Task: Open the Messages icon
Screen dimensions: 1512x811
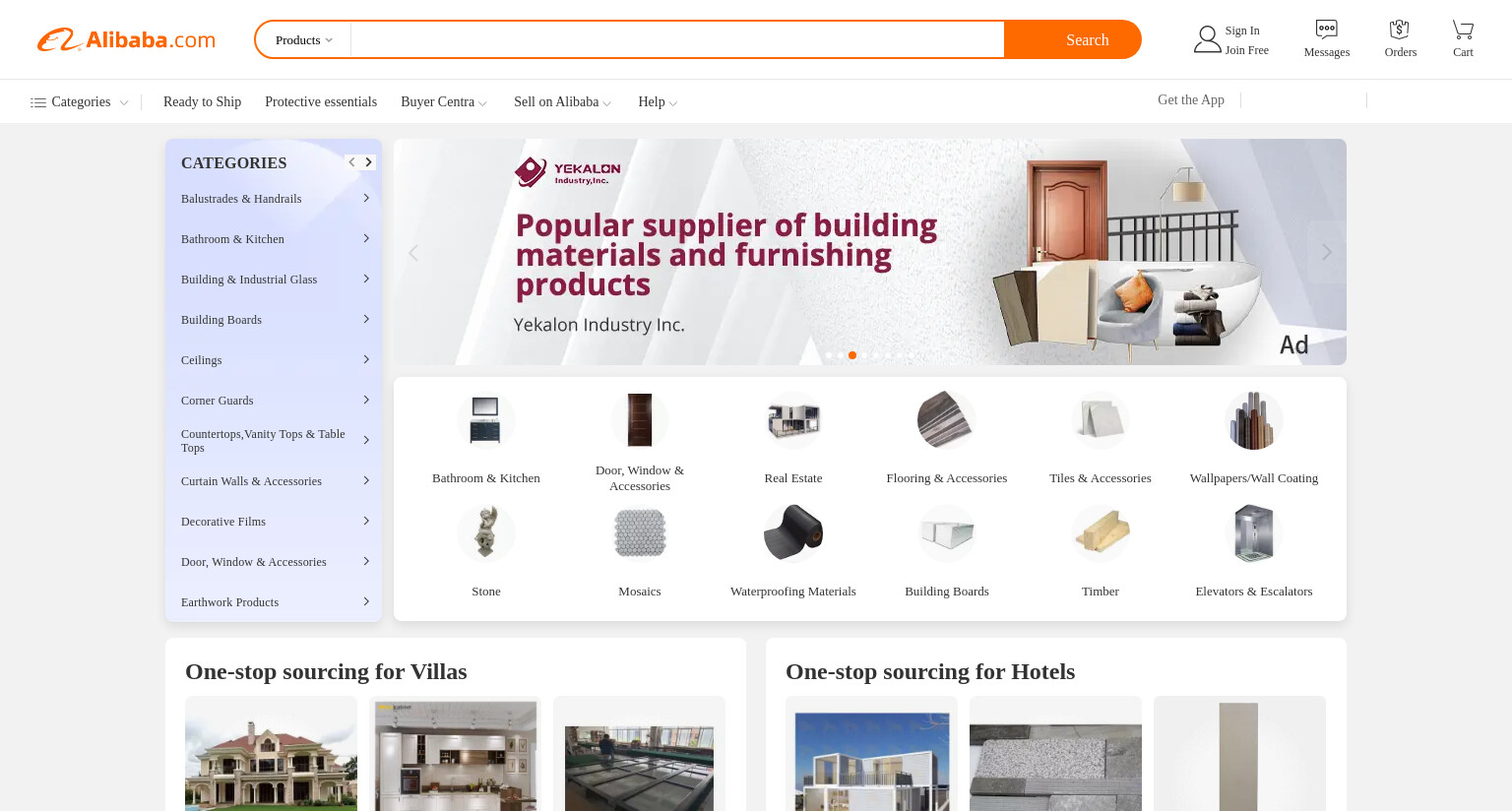Action: pyautogui.click(x=1326, y=30)
